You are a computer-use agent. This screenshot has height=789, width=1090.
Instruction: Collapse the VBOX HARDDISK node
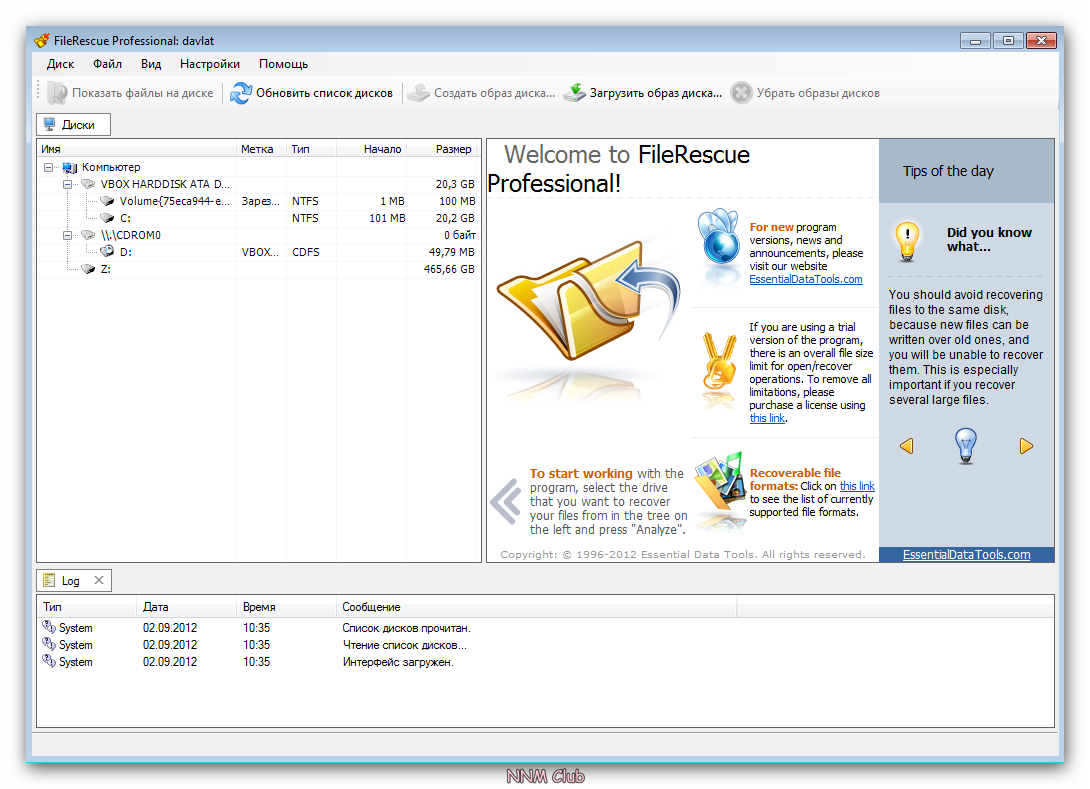tap(67, 185)
